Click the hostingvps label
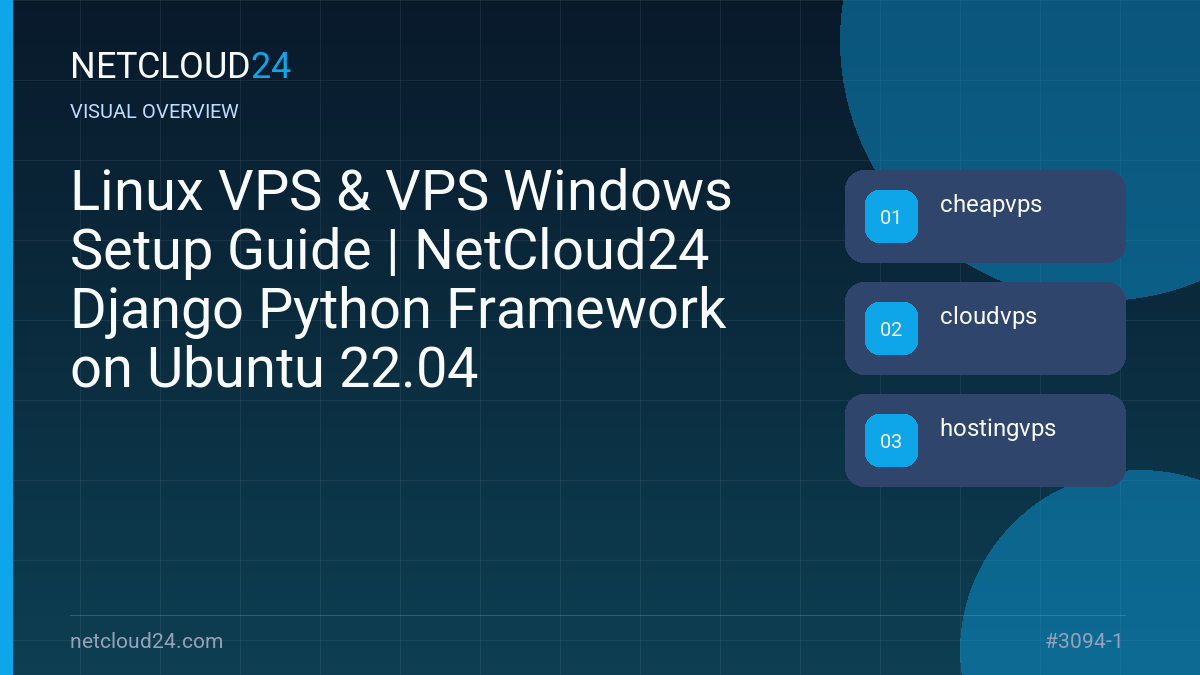The width and height of the screenshot is (1200, 675). pyautogui.click(x=998, y=429)
